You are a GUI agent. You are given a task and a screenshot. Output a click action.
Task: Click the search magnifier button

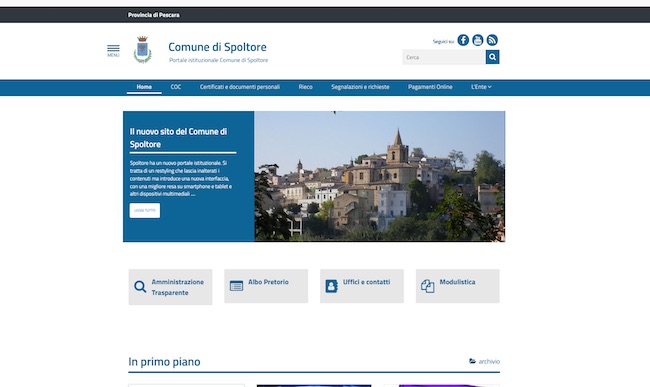click(x=492, y=57)
